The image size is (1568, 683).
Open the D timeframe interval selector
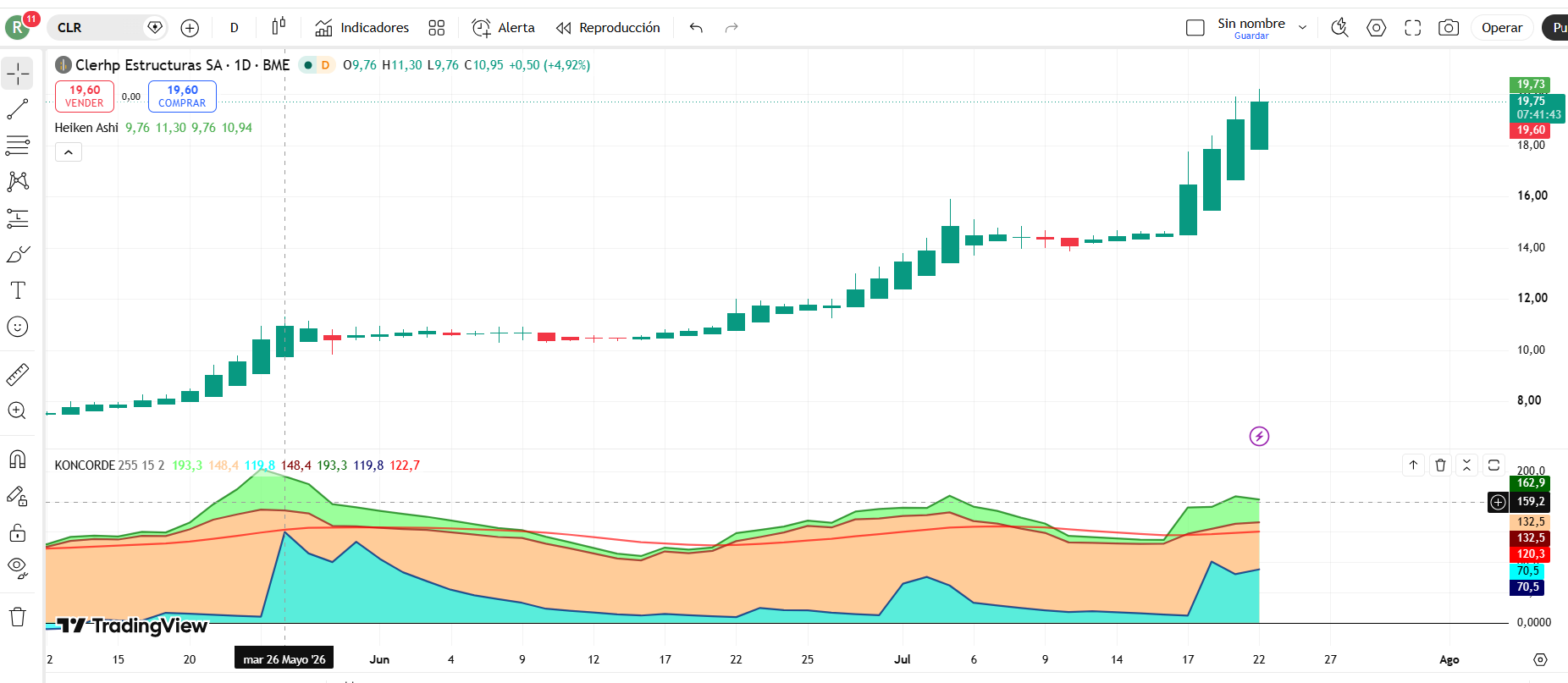tap(235, 28)
